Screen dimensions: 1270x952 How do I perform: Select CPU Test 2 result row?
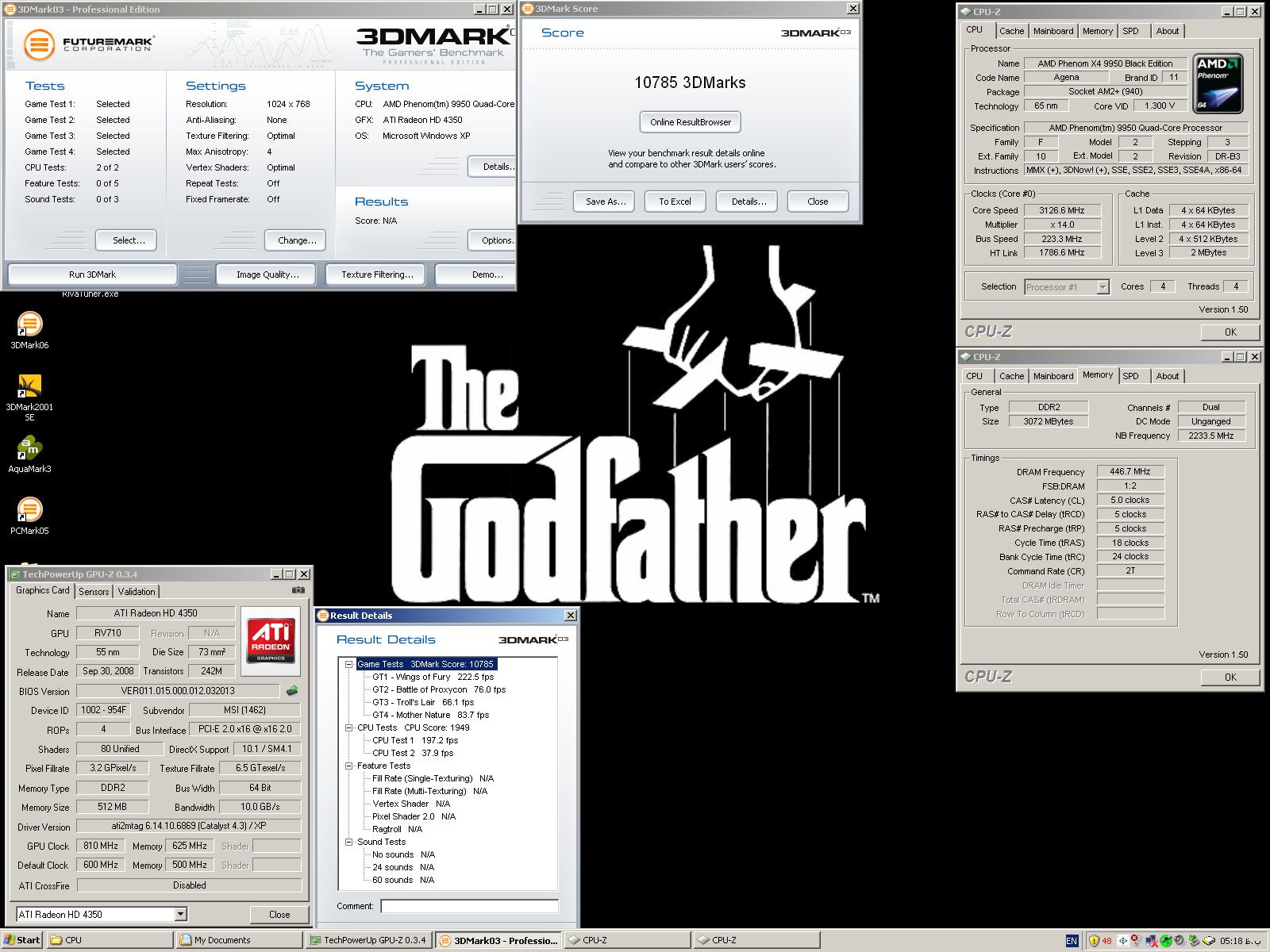[x=413, y=753]
